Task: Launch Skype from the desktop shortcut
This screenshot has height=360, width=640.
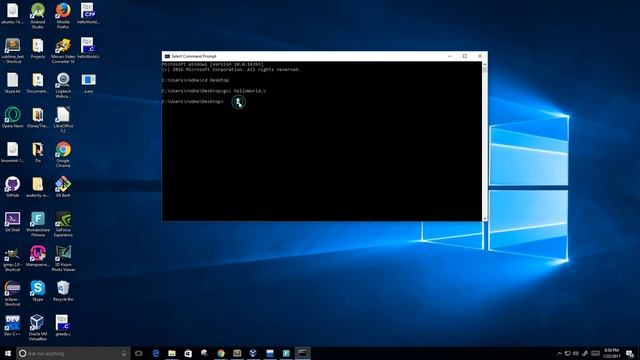Action: pos(38,291)
